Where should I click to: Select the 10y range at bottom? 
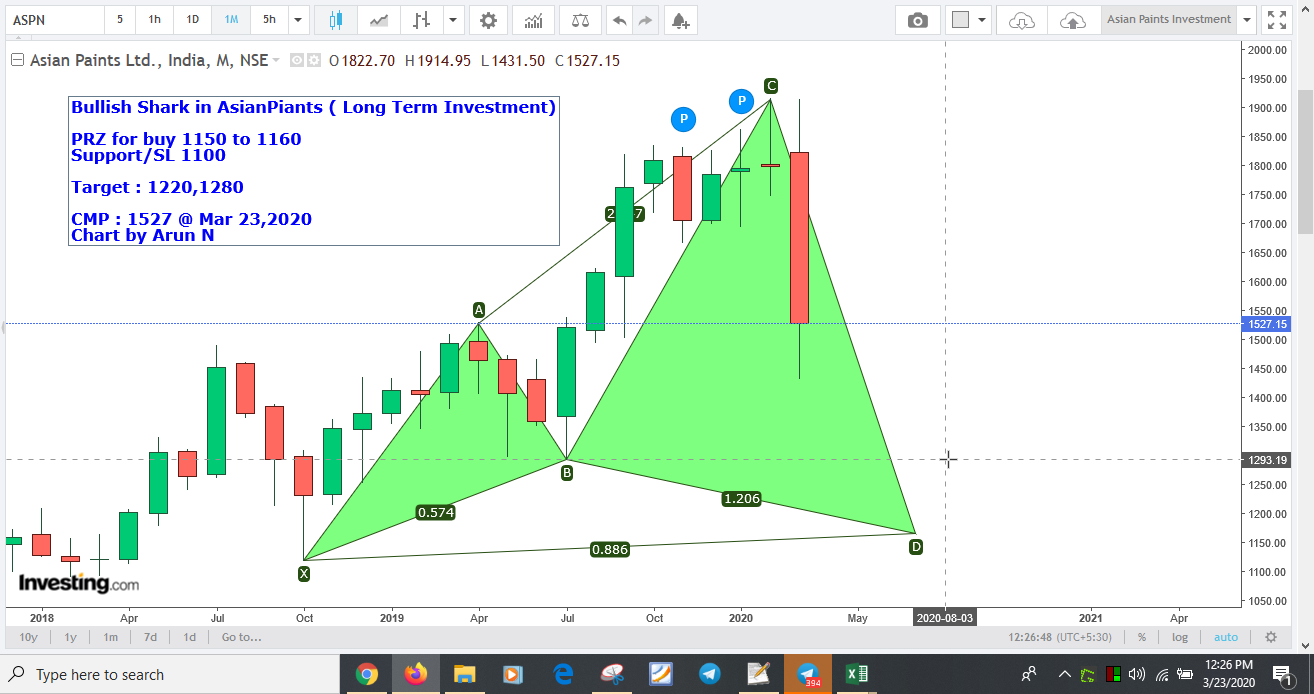pyautogui.click(x=28, y=637)
